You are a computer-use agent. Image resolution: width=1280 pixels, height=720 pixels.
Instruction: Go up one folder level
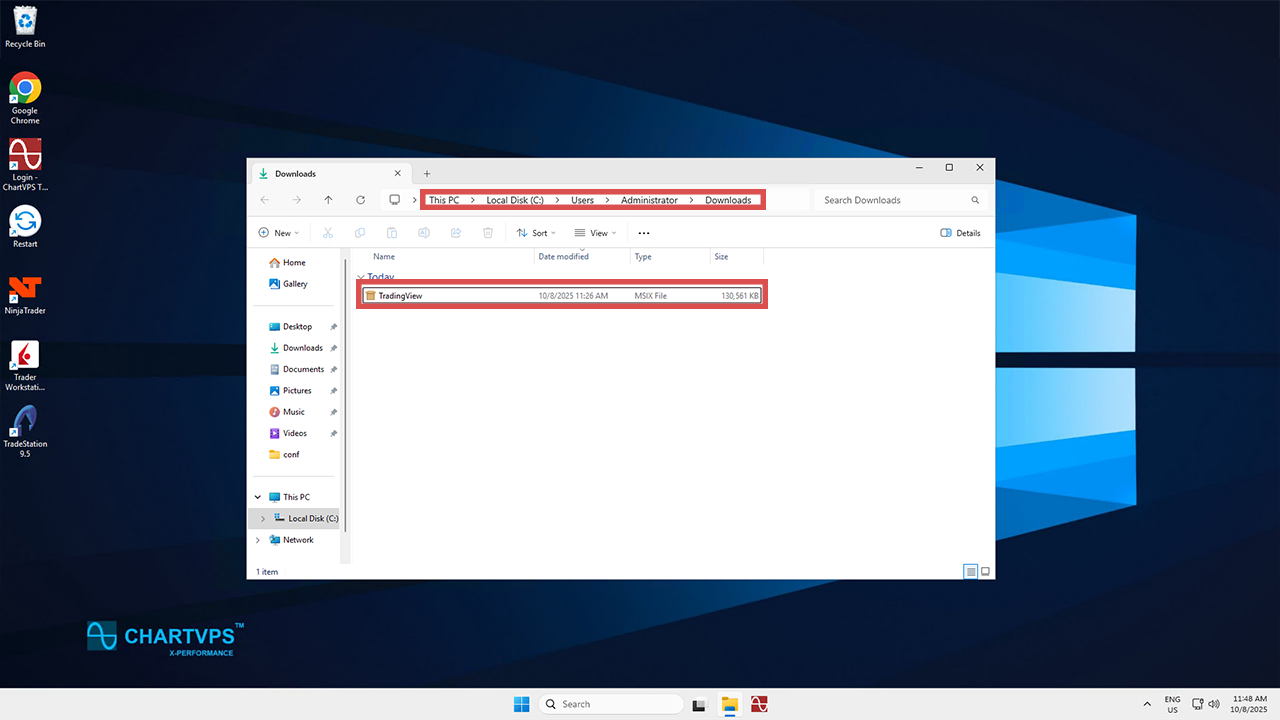(x=328, y=200)
